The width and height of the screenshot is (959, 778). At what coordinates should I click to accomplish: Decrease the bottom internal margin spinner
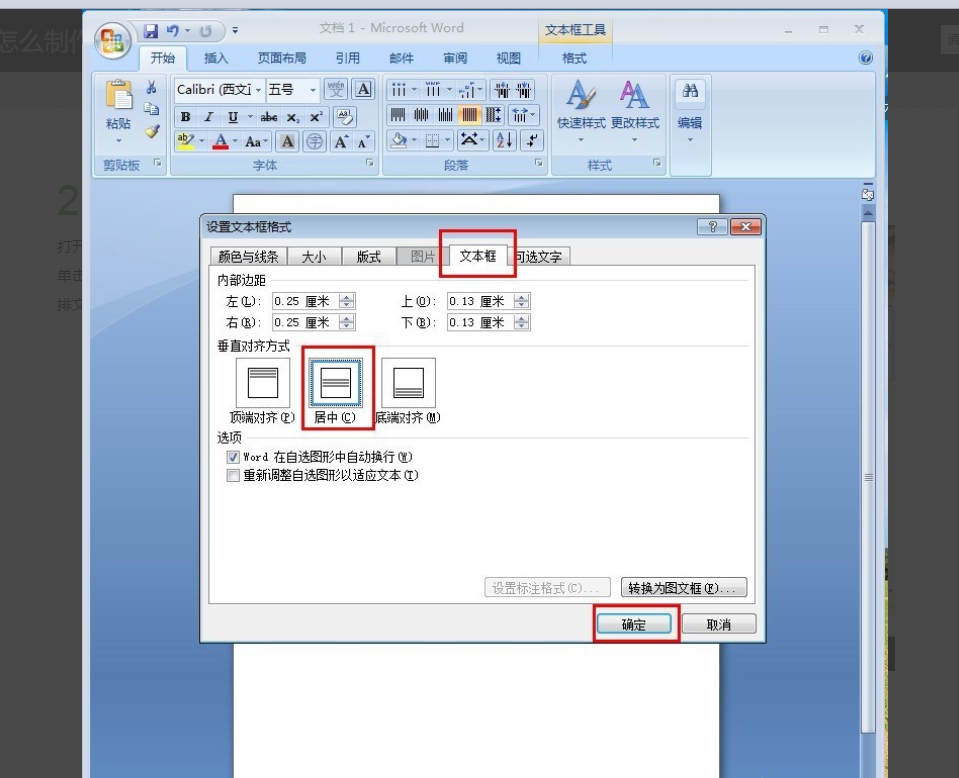click(x=522, y=326)
